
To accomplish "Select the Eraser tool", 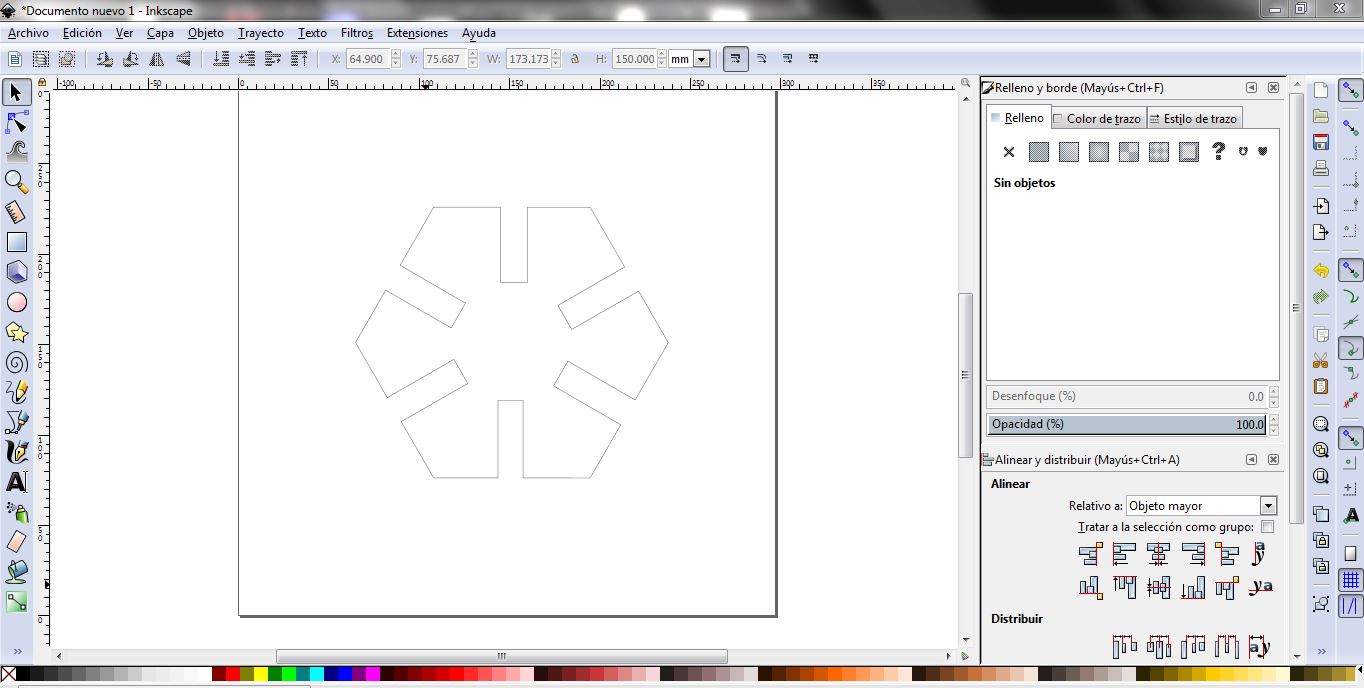I will tap(16, 542).
